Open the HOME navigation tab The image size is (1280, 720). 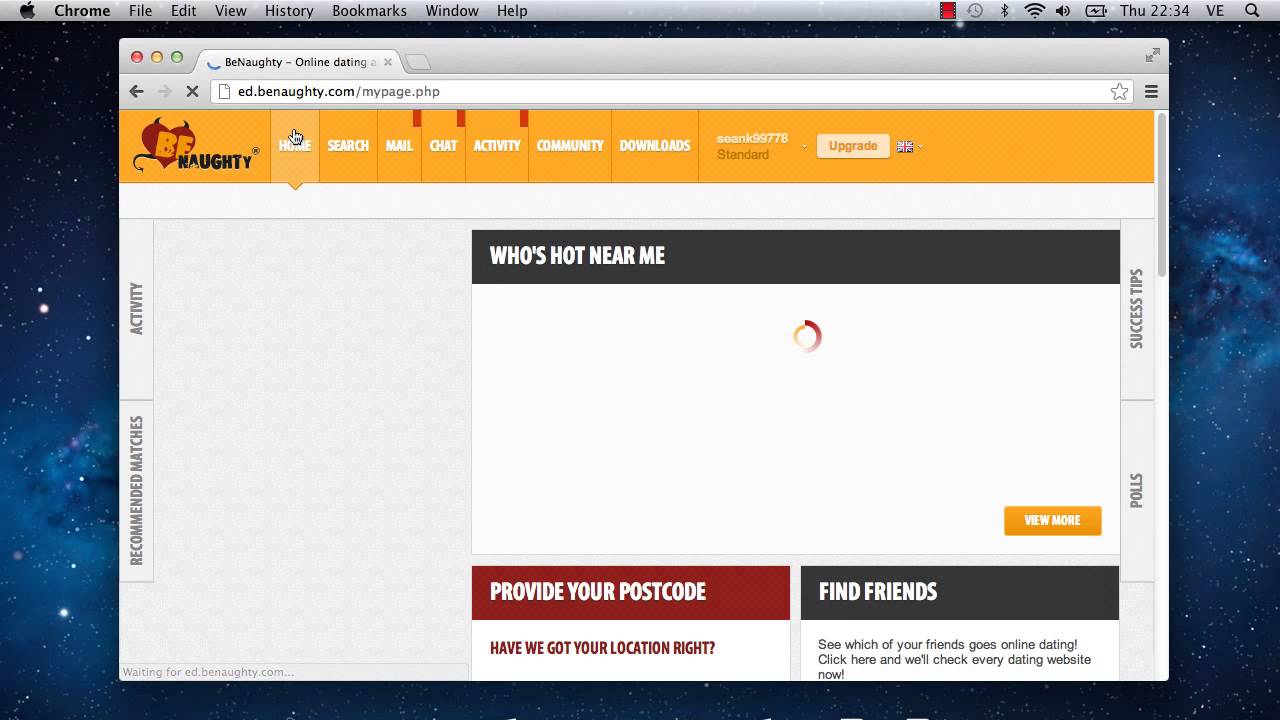pos(295,146)
